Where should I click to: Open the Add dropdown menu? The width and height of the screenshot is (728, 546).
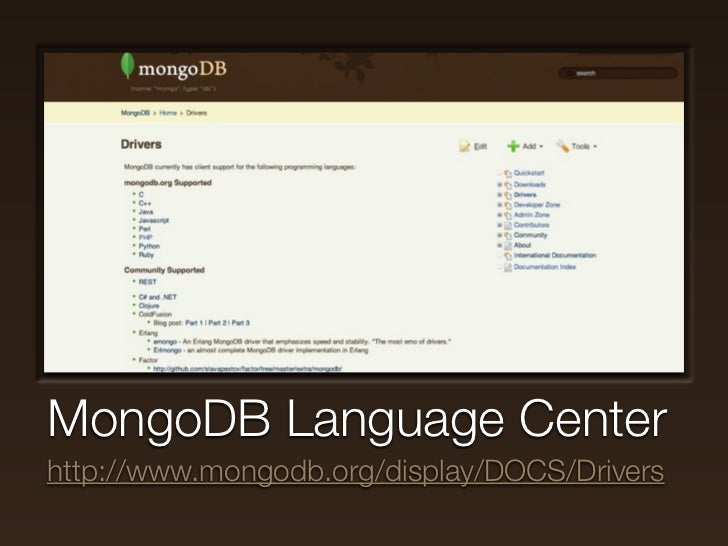pyautogui.click(x=525, y=146)
